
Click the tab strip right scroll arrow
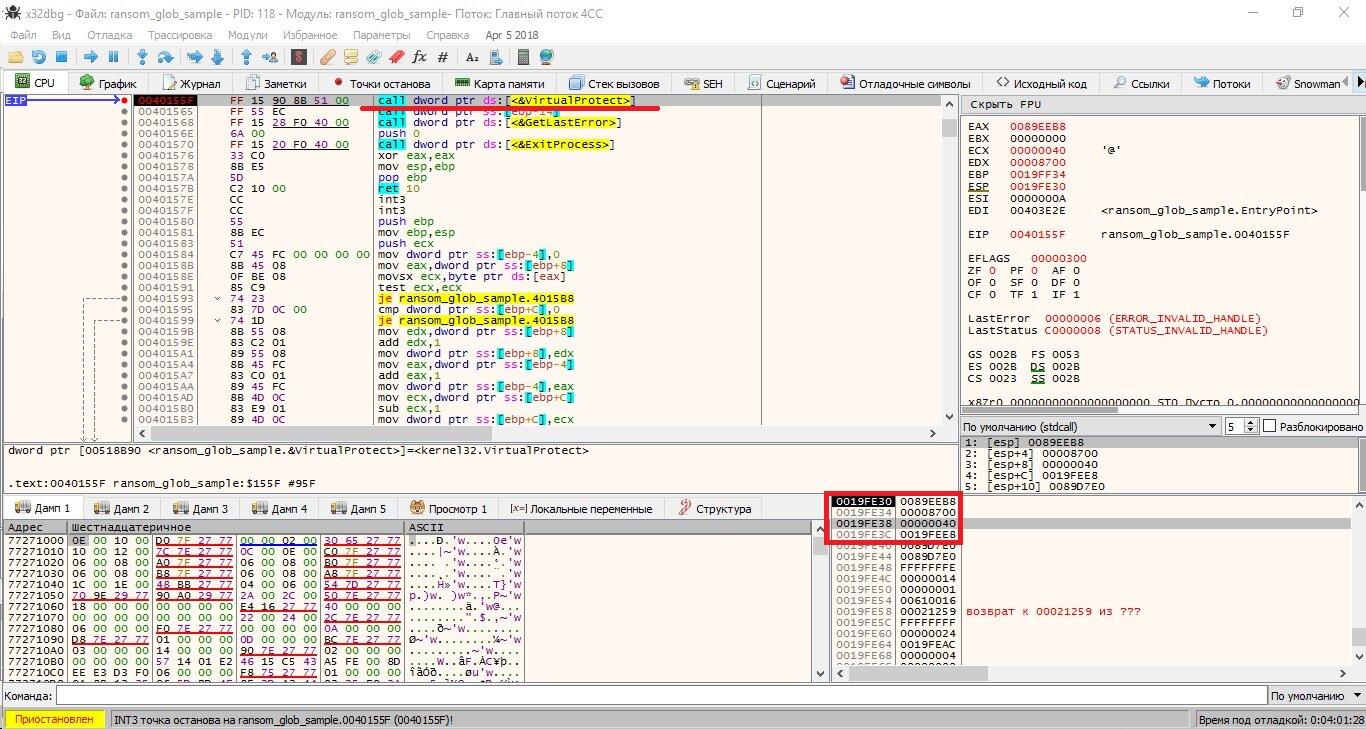pyautogui.click(x=1359, y=83)
